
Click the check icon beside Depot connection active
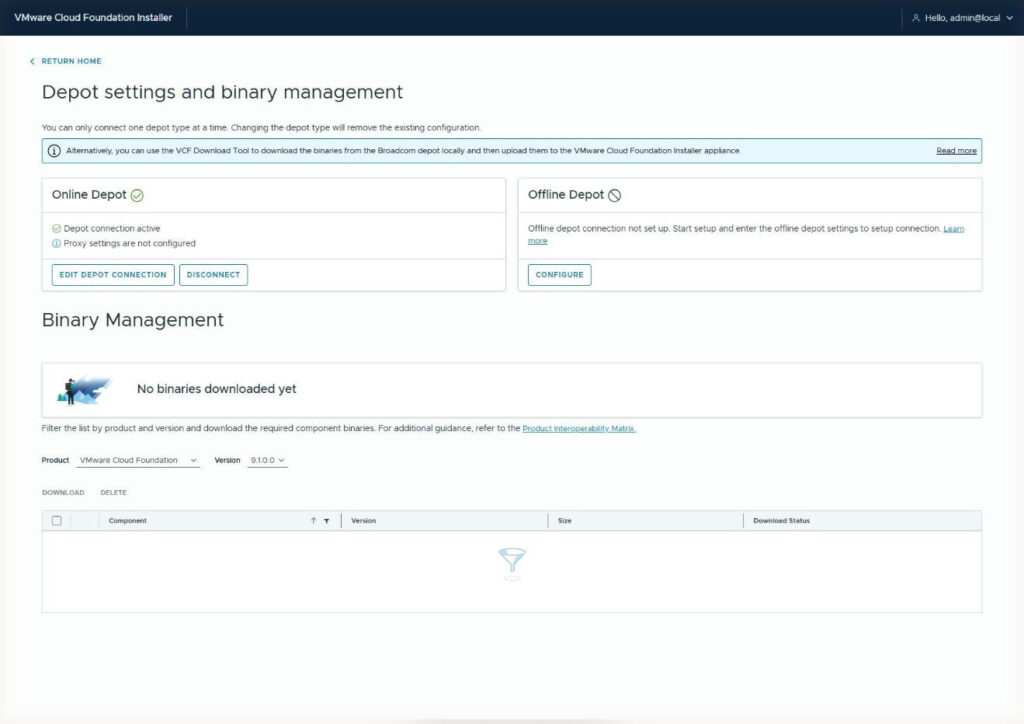point(56,228)
